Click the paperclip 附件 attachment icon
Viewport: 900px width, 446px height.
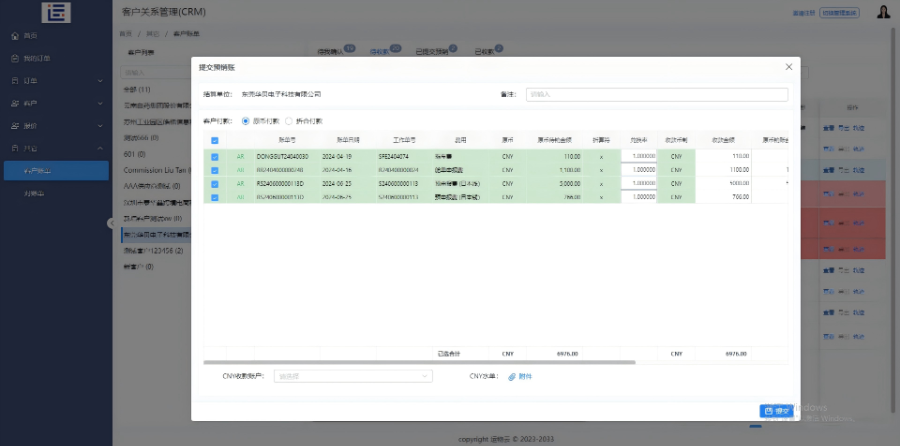512,377
